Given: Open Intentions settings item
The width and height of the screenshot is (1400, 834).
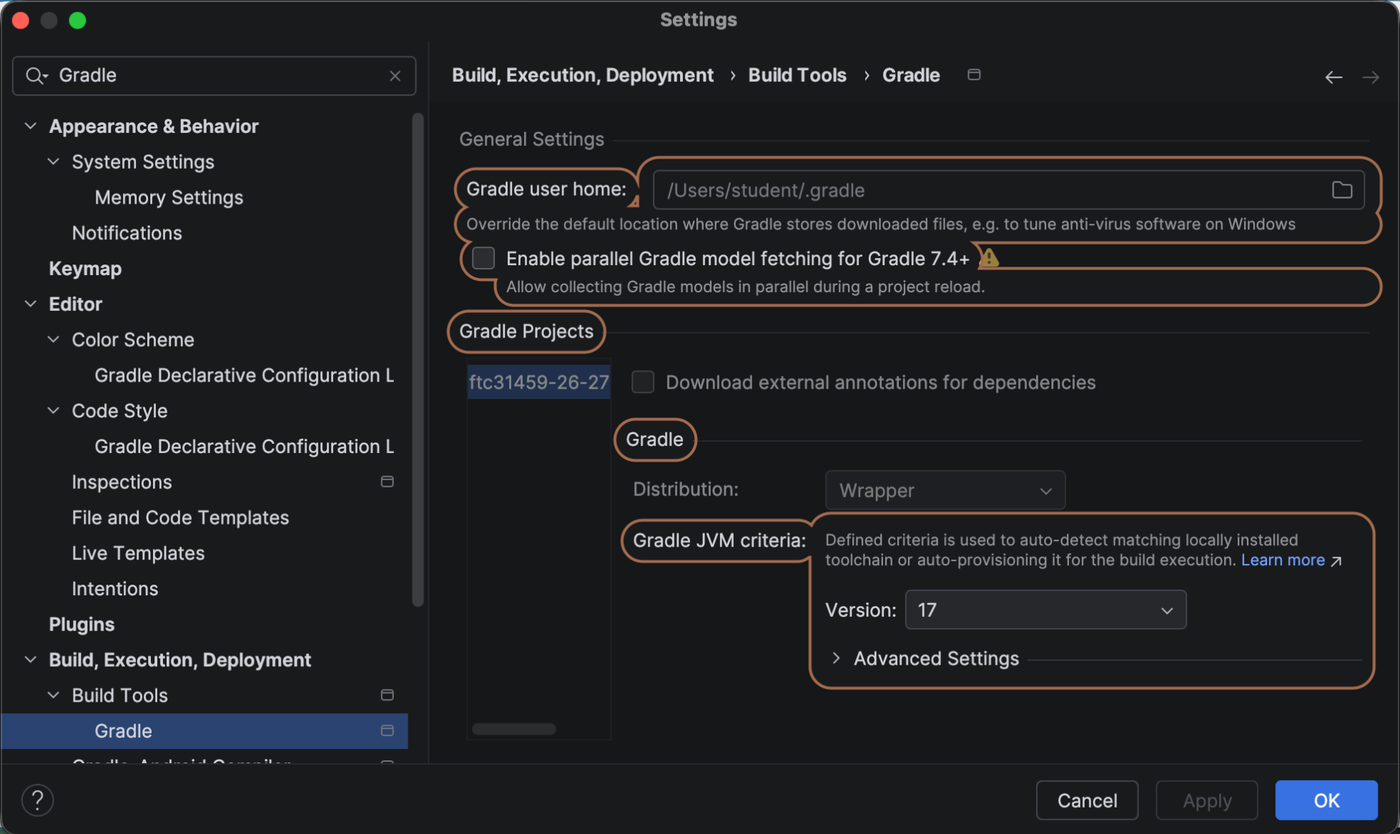Looking at the screenshot, I should coord(115,589).
